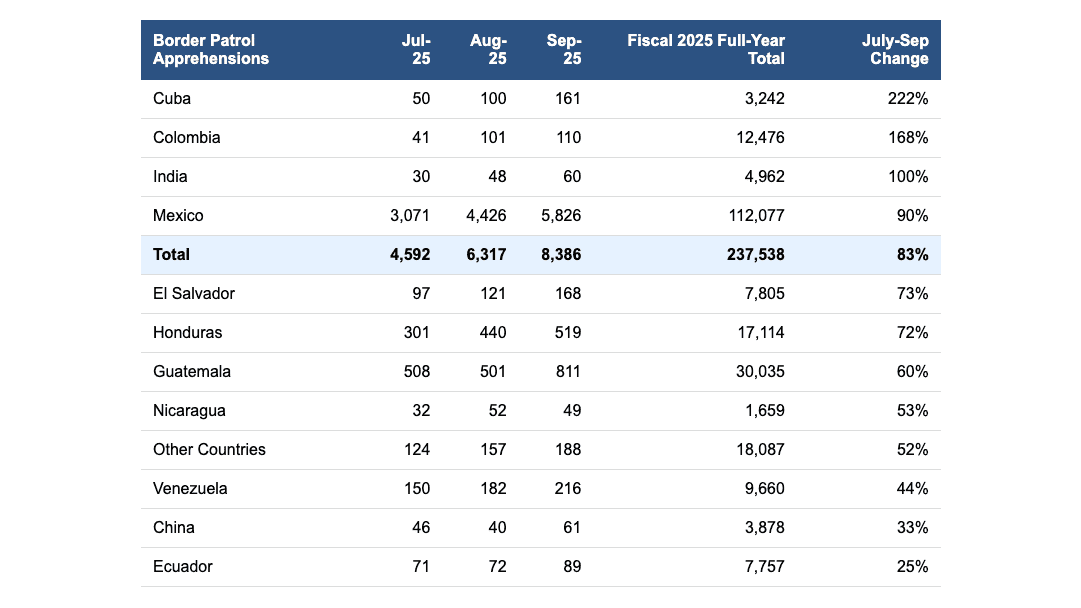
Task: Click the India row label
Action: 170,177
